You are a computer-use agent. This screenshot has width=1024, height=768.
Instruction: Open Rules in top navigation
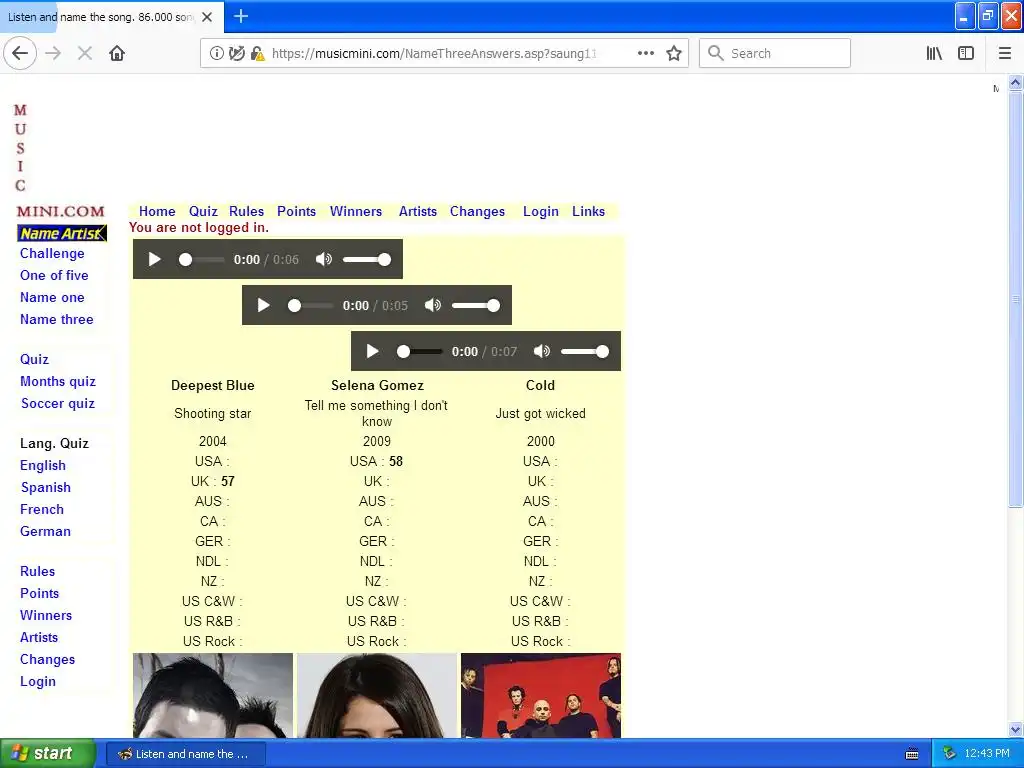click(246, 211)
